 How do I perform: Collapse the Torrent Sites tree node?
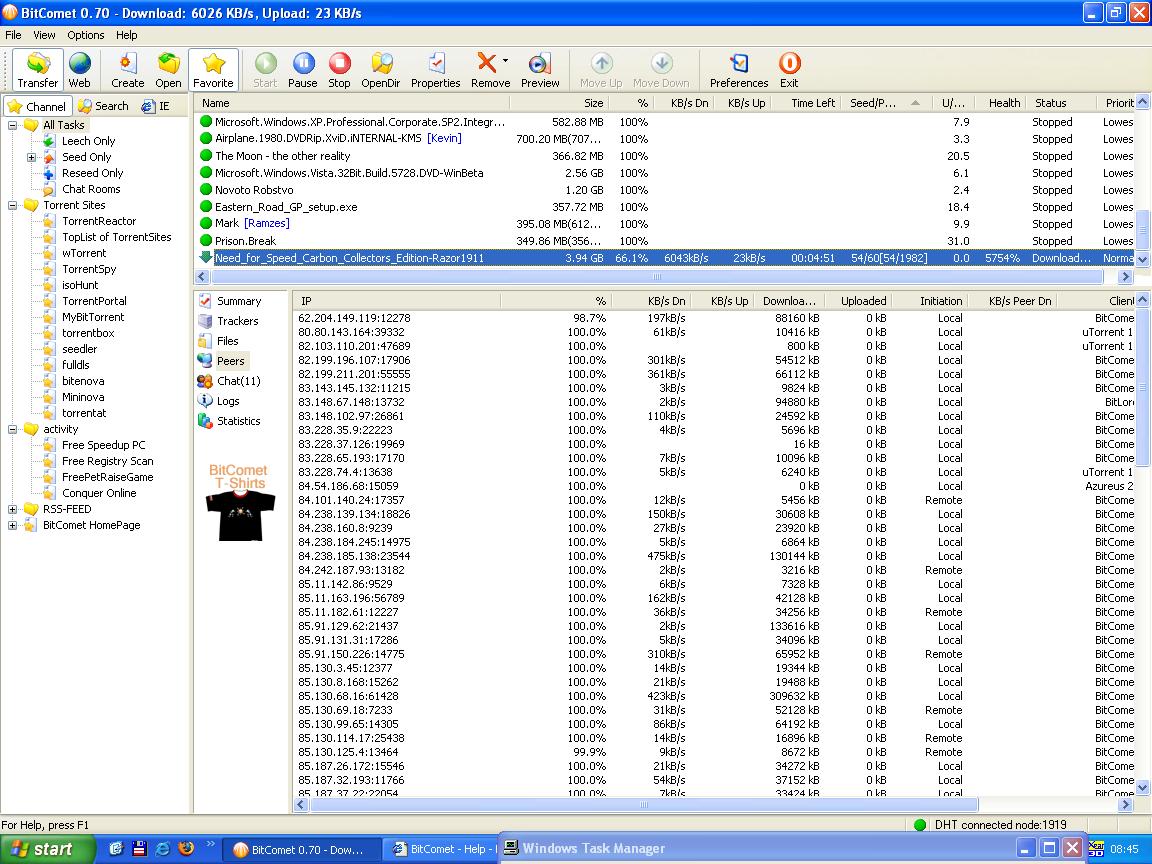pos(12,206)
